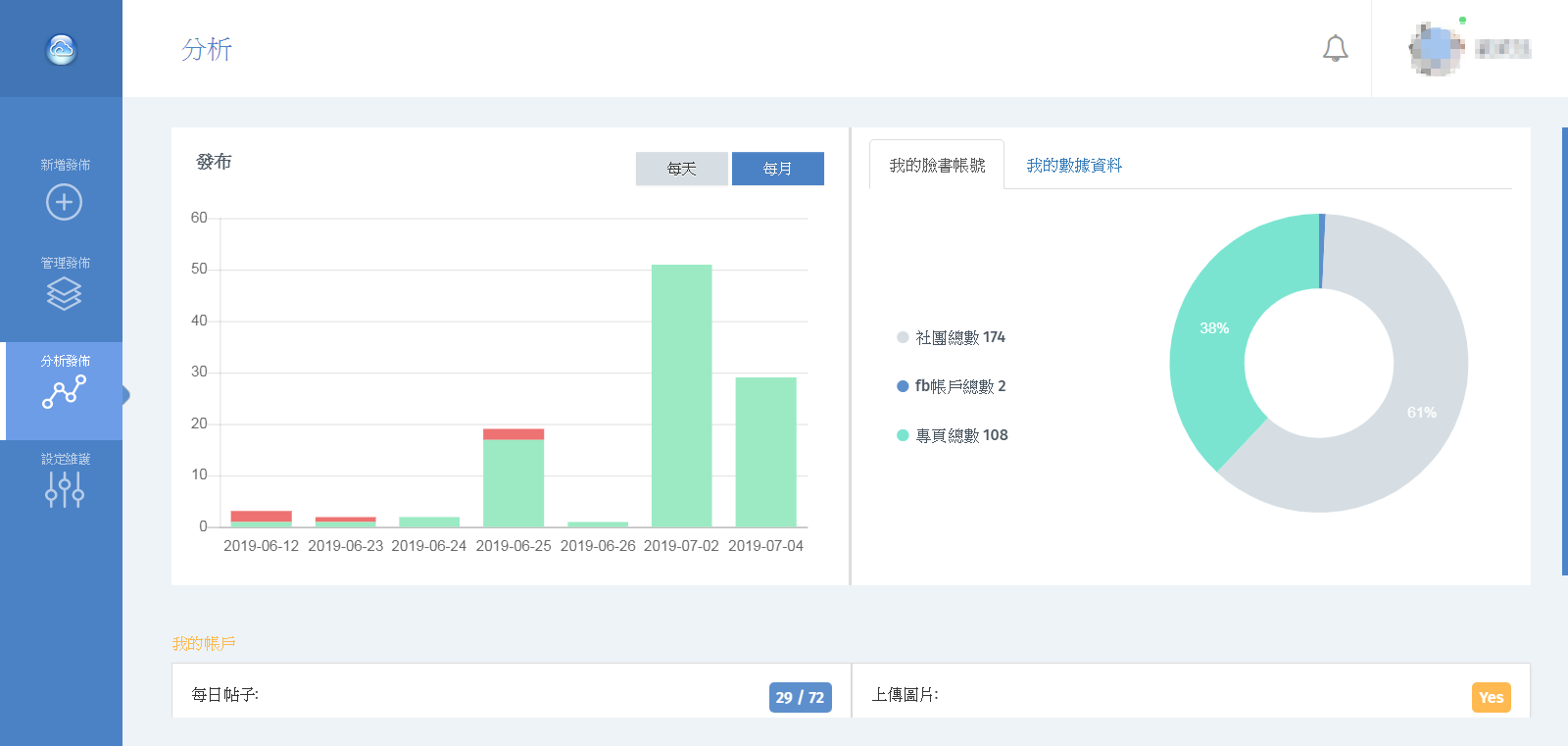Open the user profile avatar
Screen dimensions: 1568x746
1435,49
